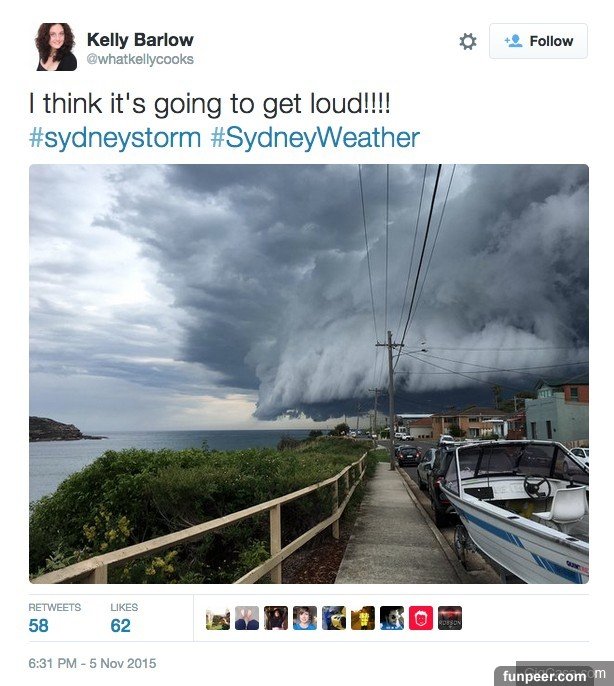Open the dark-haired woman liker avatar

pyautogui.click(x=276, y=618)
